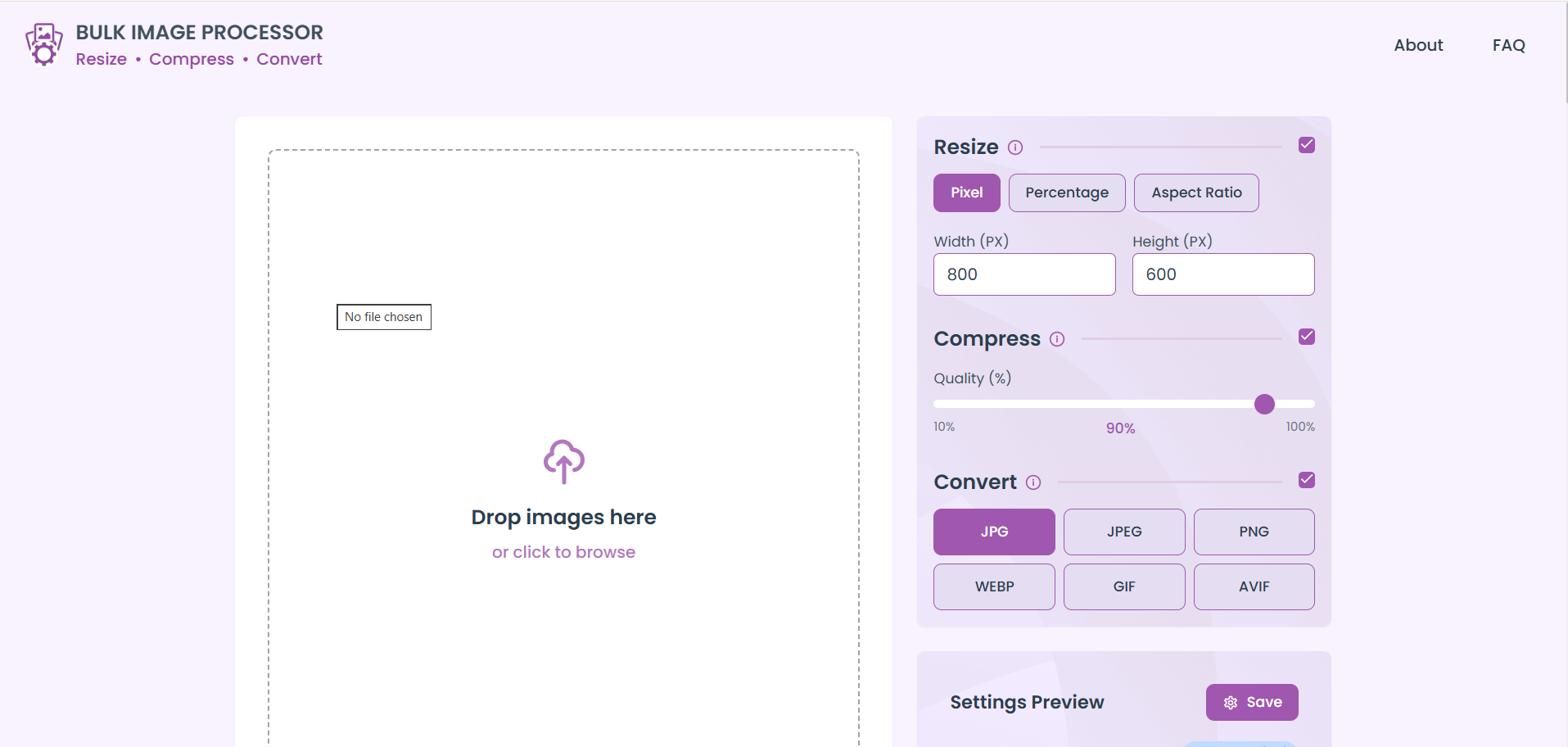Click the 'No file chosen' file input
The image size is (1568, 747).
[x=384, y=317]
